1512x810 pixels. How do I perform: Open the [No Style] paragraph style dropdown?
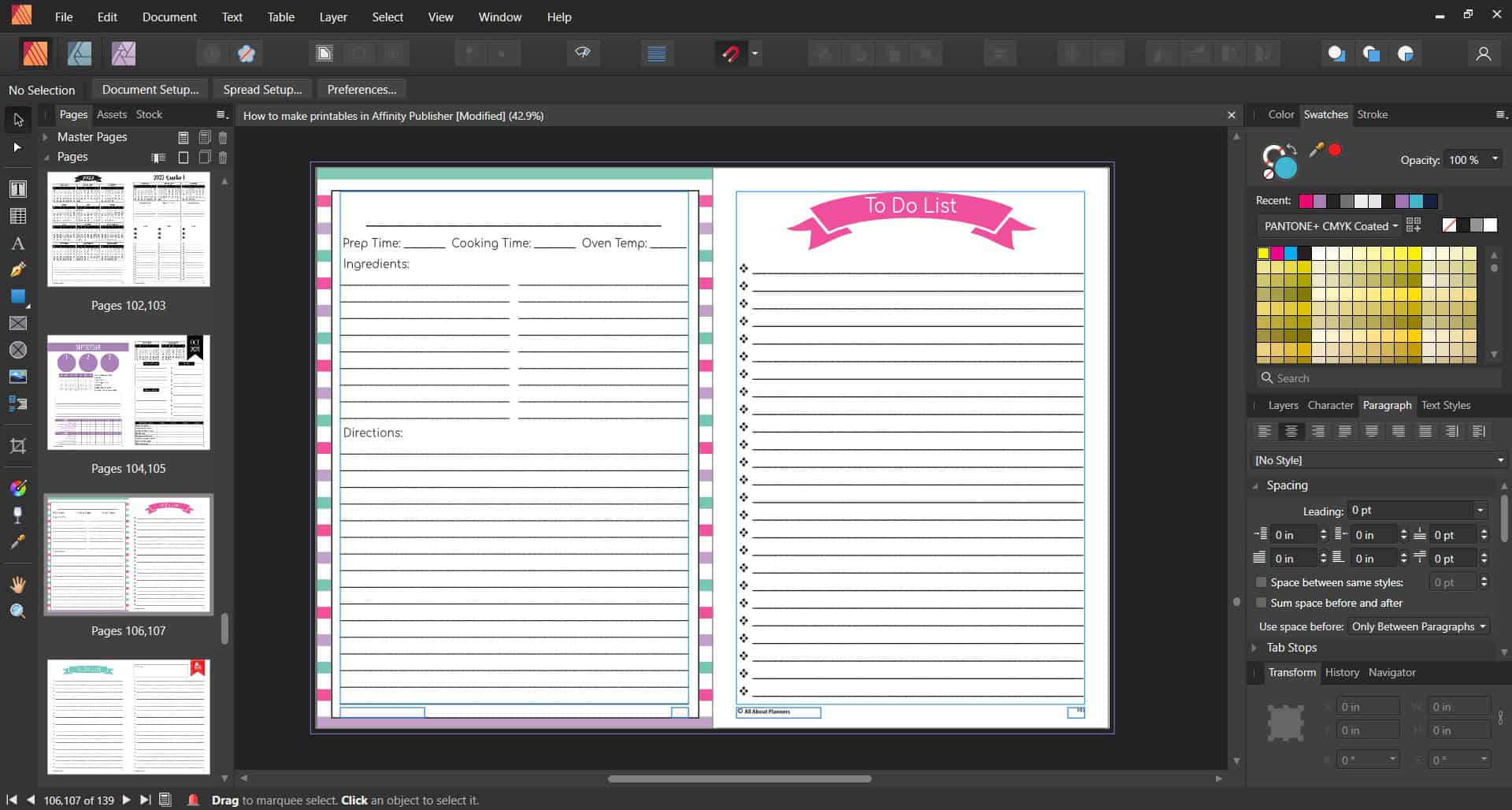click(x=1378, y=460)
